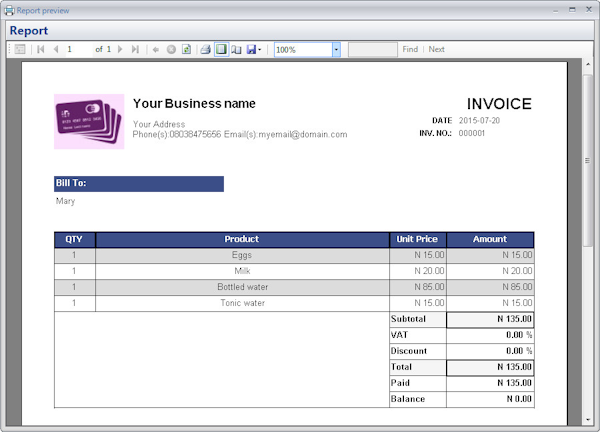Toggle Print Layout view
The width and height of the screenshot is (600, 432).
tap(221, 49)
